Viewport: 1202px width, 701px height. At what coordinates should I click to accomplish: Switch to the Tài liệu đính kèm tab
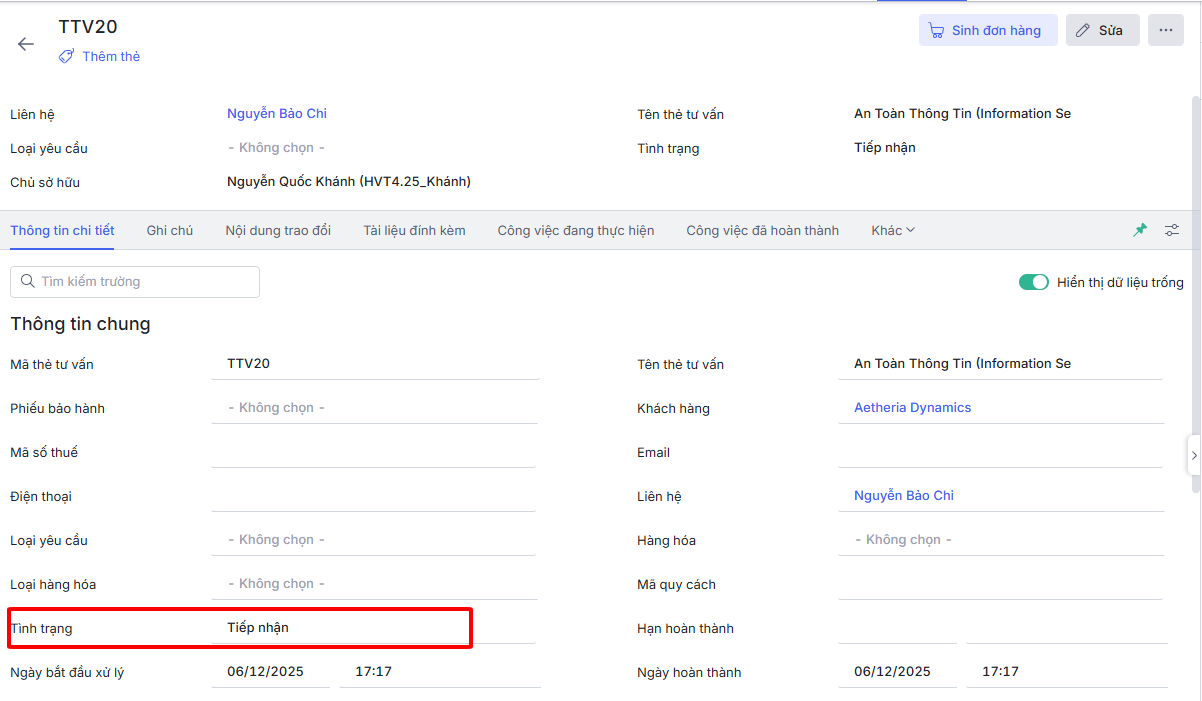[x=414, y=230]
